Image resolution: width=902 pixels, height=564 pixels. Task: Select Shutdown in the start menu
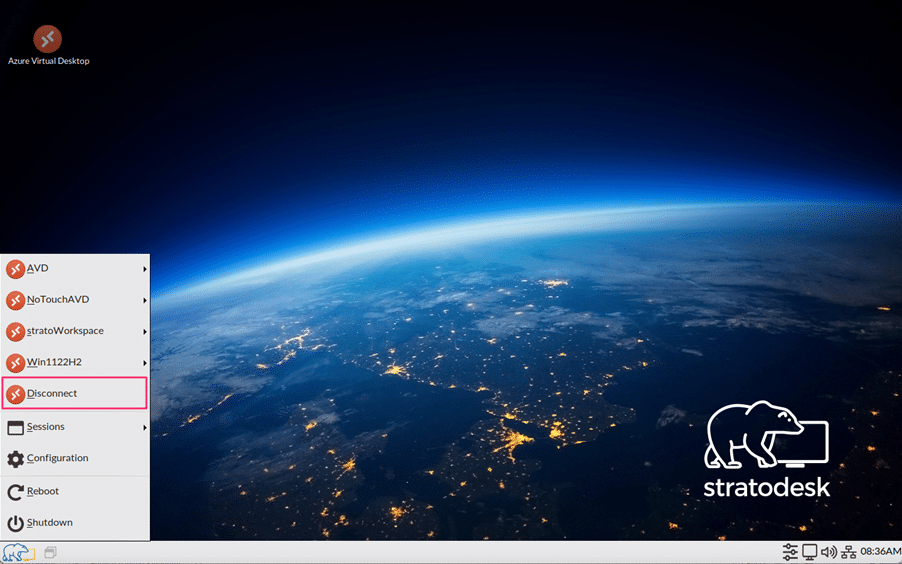(x=75, y=523)
